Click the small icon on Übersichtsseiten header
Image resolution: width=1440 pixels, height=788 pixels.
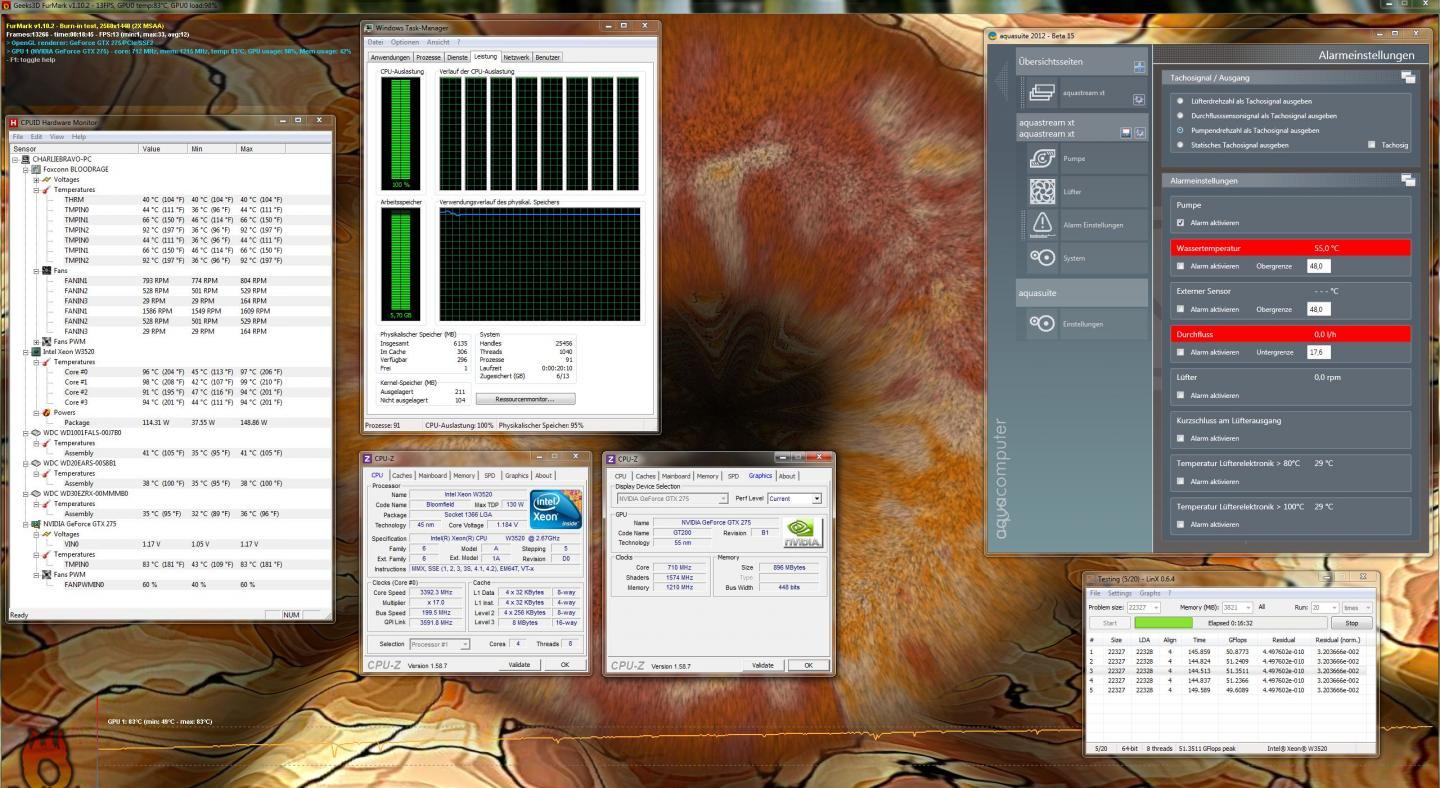tap(1139, 66)
